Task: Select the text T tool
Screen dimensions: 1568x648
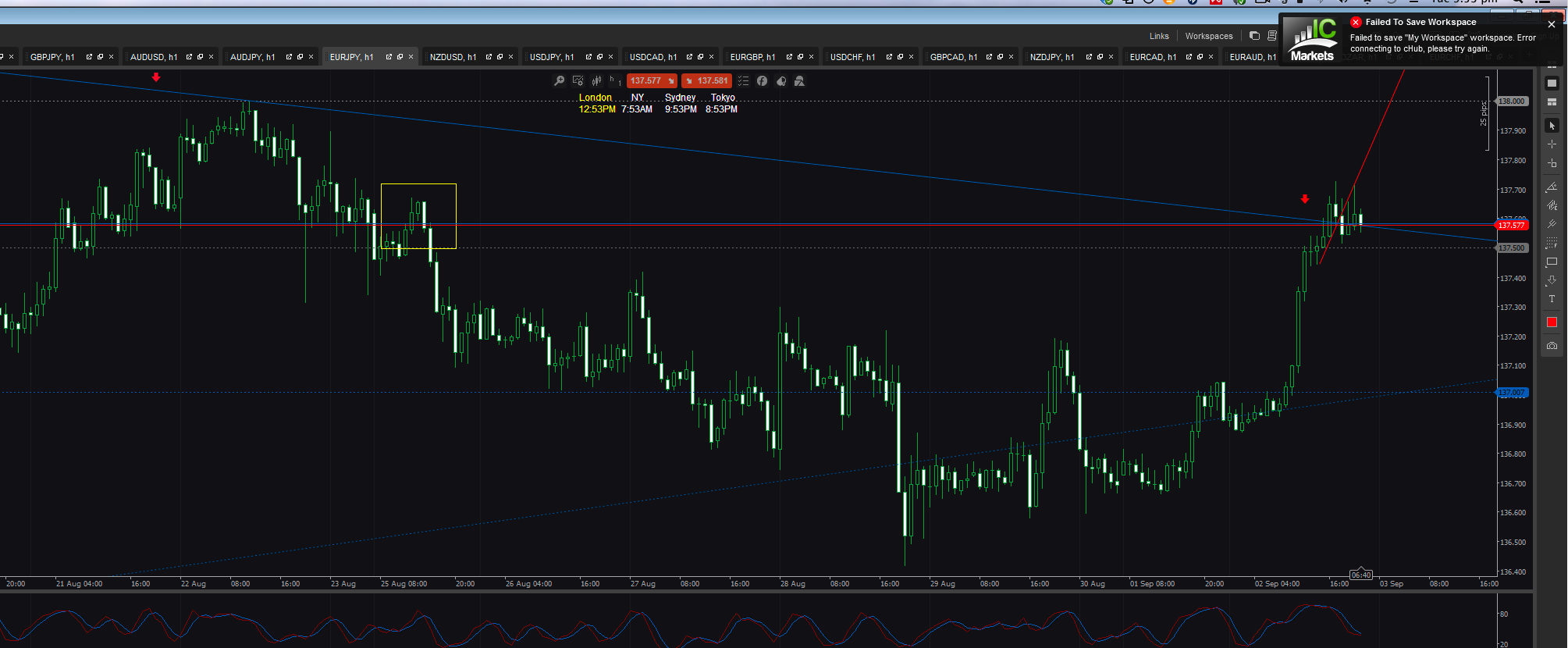Action: coord(1552,299)
